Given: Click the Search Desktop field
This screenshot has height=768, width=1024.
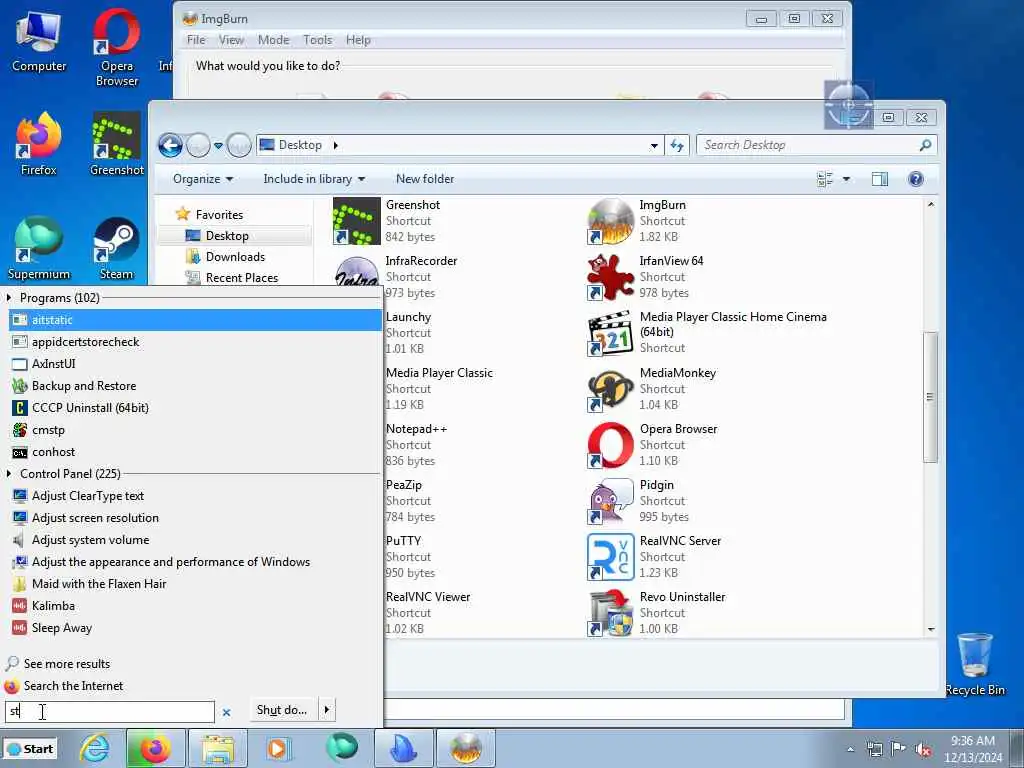Looking at the screenshot, I should [x=817, y=145].
